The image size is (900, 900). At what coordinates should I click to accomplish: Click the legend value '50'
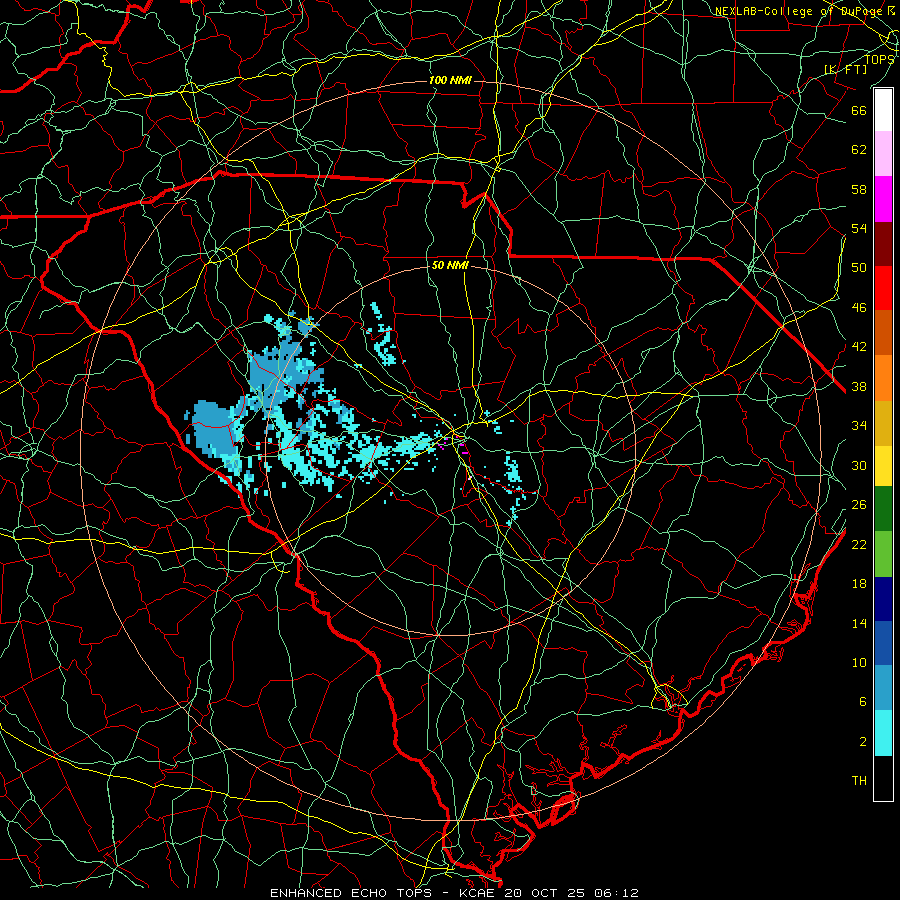(x=859, y=268)
